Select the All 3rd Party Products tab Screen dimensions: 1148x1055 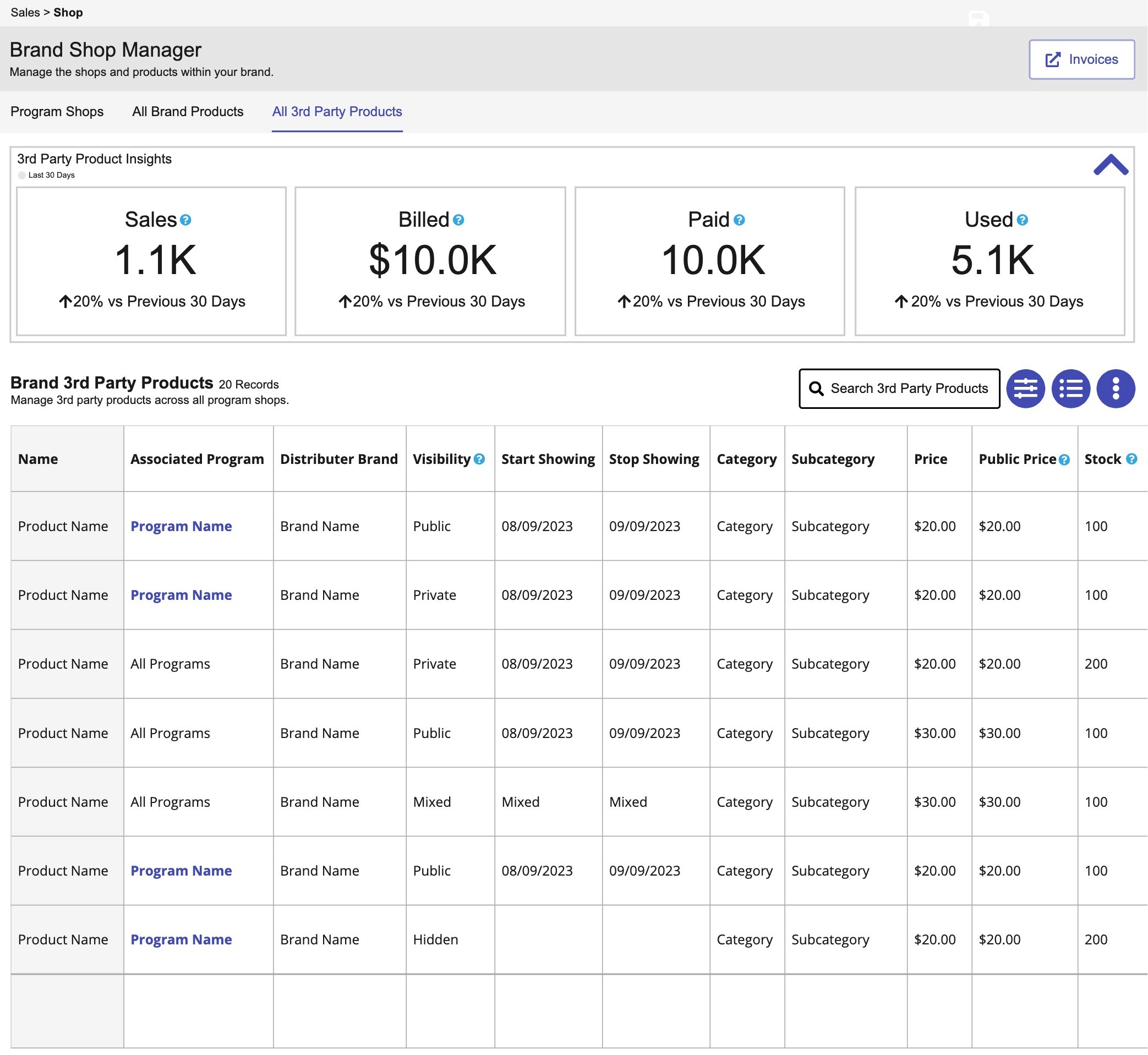337,111
